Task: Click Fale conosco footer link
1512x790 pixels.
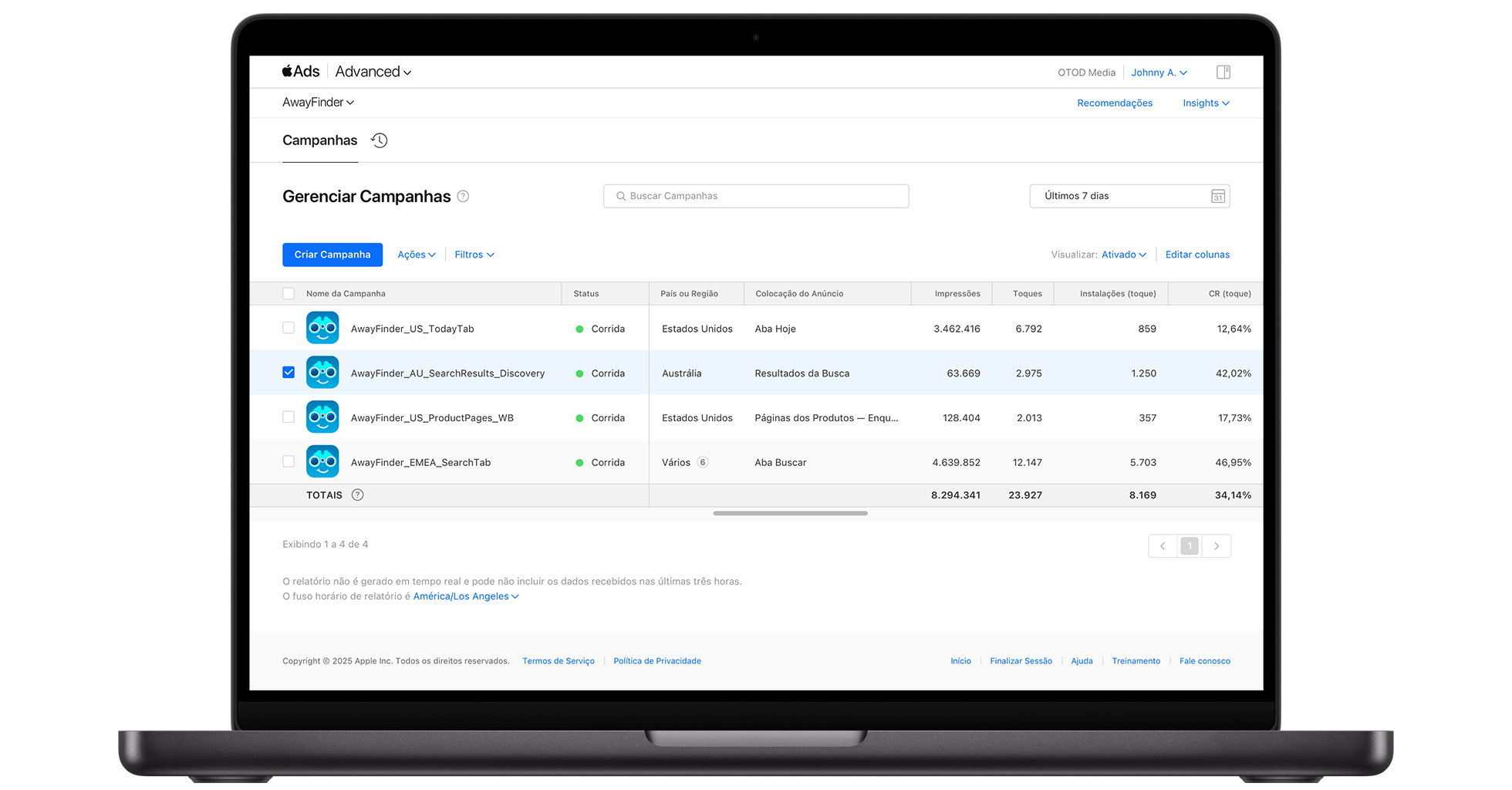Action: pos(1204,661)
